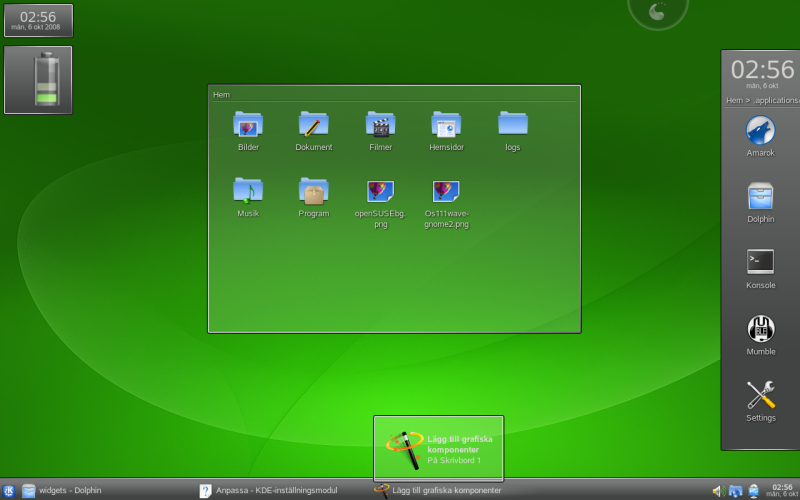
Task: Launch Mumble from side panel
Action: click(760, 335)
